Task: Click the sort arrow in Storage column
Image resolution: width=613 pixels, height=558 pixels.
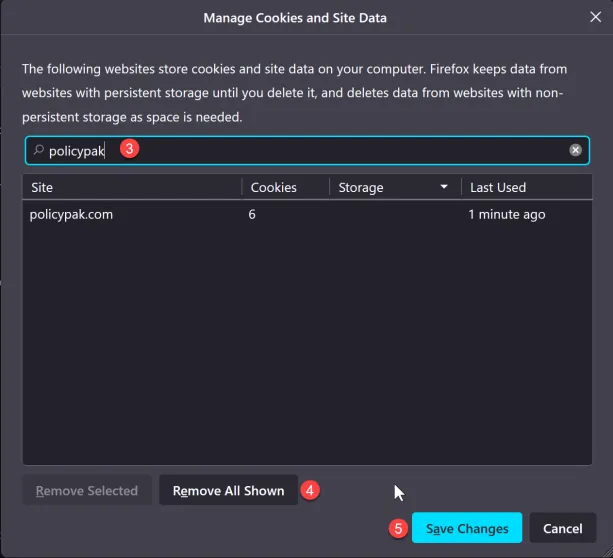Action: [444, 187]
